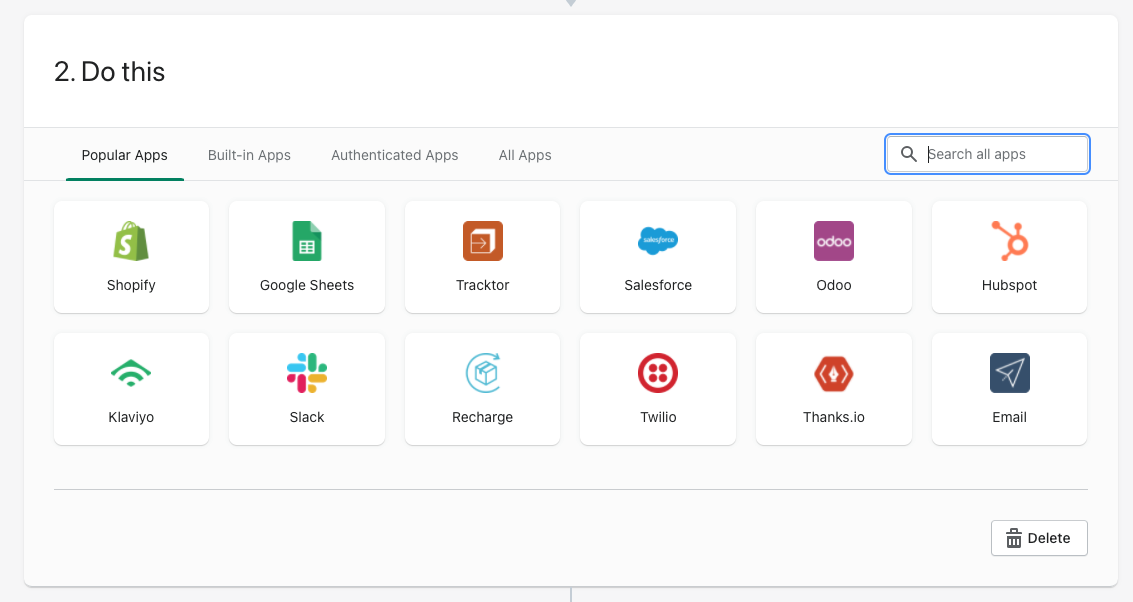Click the Twilio label text
The image size is (1133, 602).
[x=658, y=417]
